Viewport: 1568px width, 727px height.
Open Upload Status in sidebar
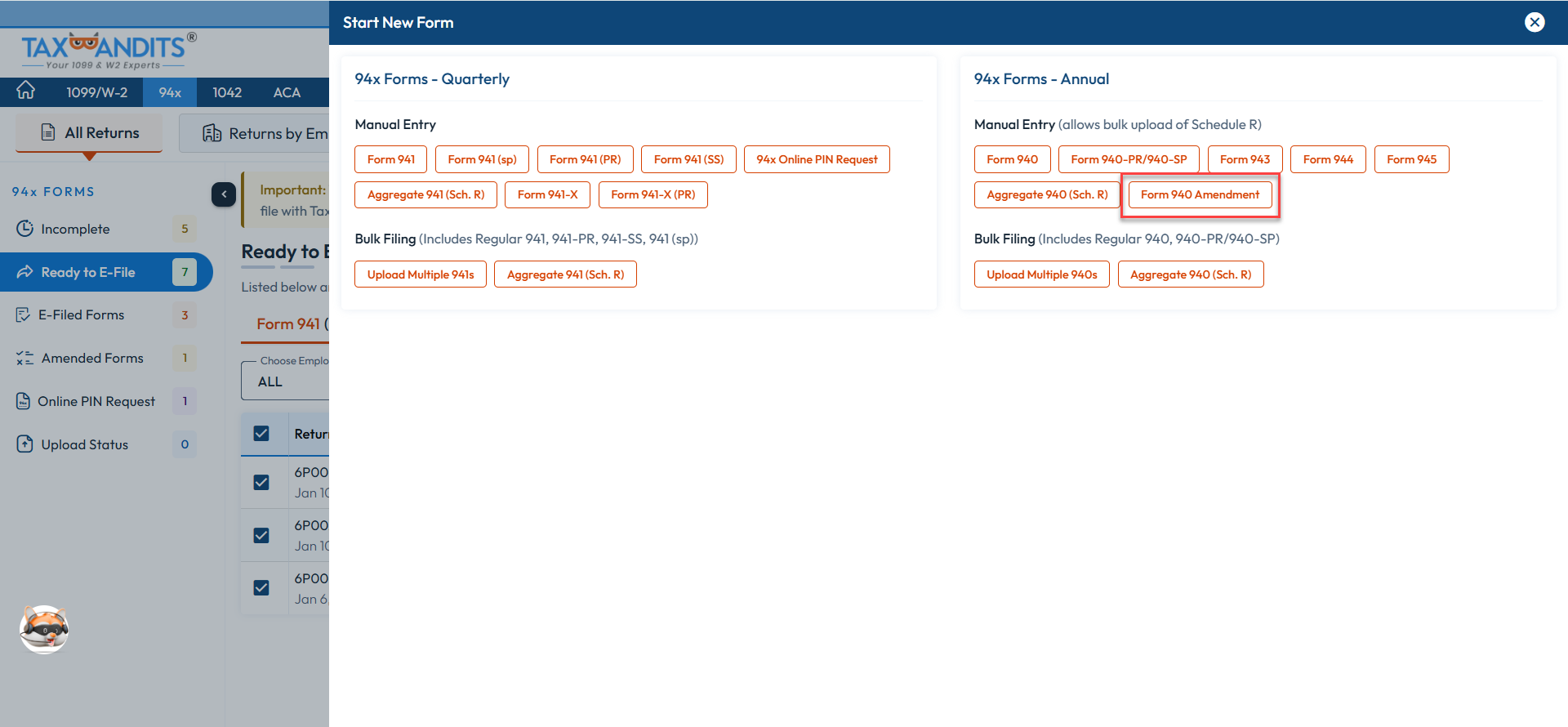coord(106,444)
